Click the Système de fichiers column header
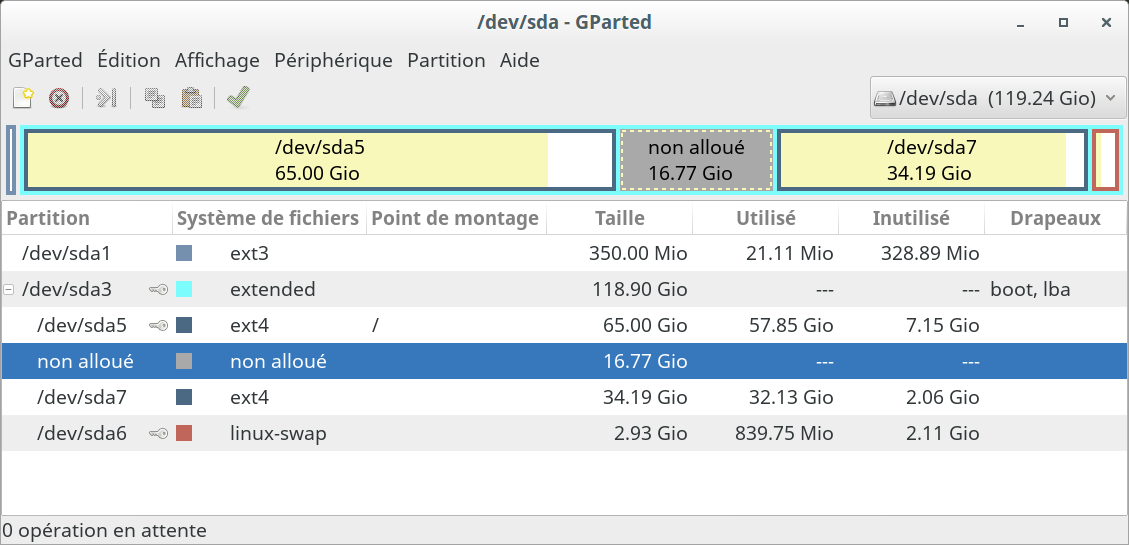 tap(269, 218)
